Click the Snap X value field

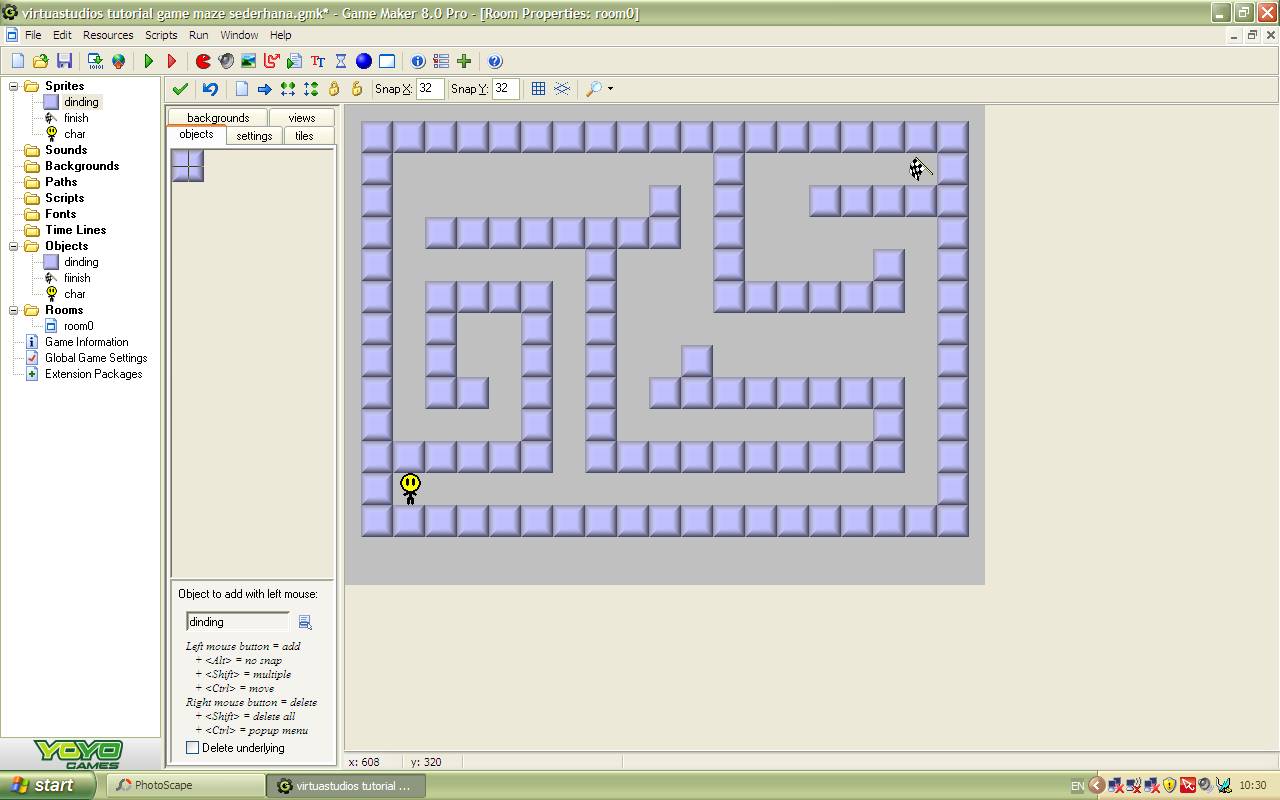pos(431,89)
